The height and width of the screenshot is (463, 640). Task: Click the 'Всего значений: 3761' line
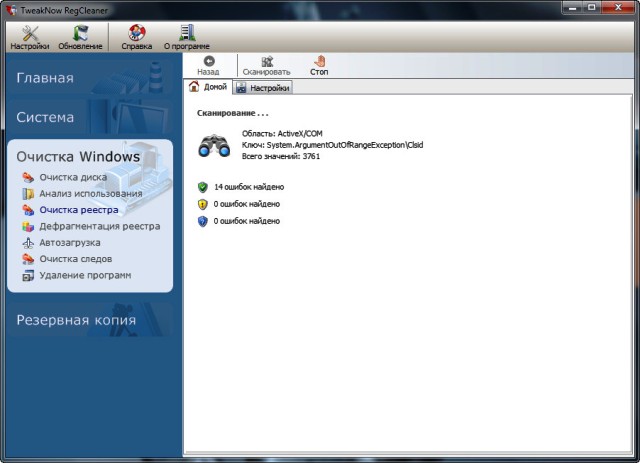click(281, 156)
